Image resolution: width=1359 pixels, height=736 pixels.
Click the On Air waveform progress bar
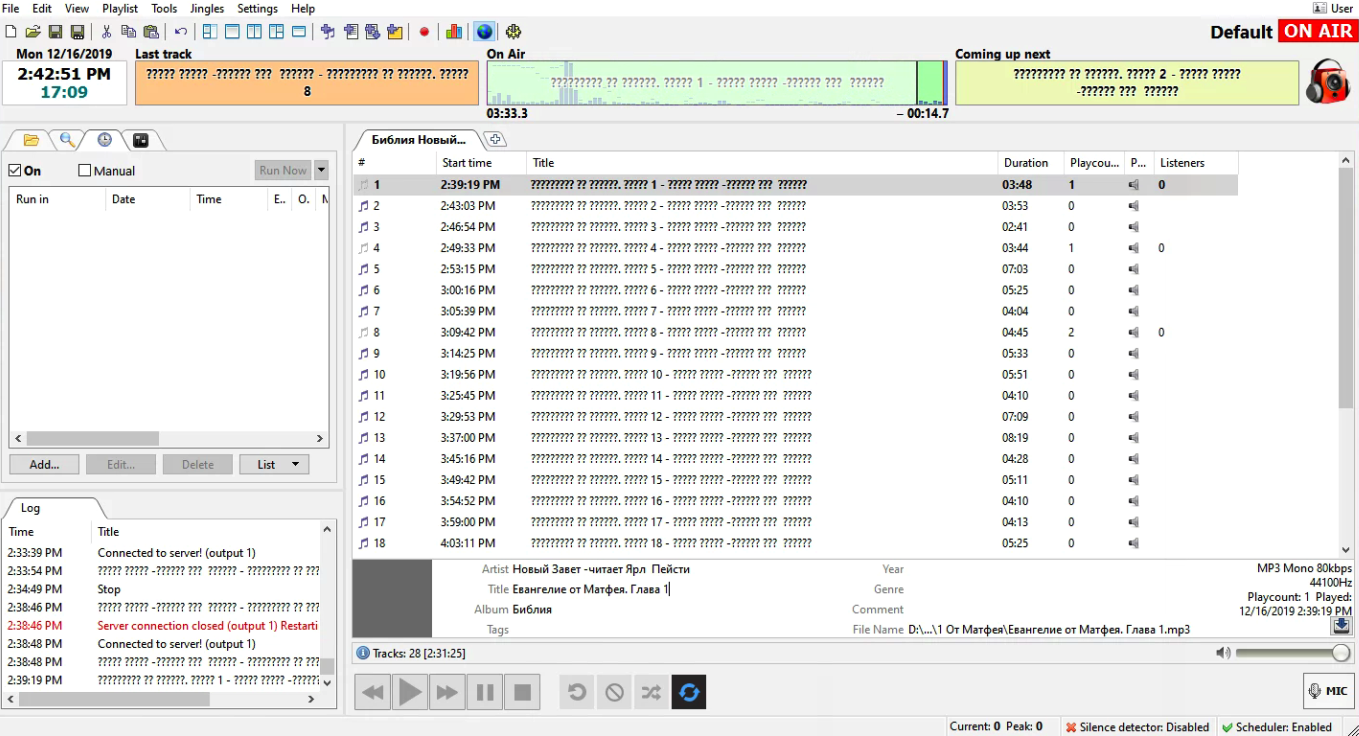[x=716, y=83]
